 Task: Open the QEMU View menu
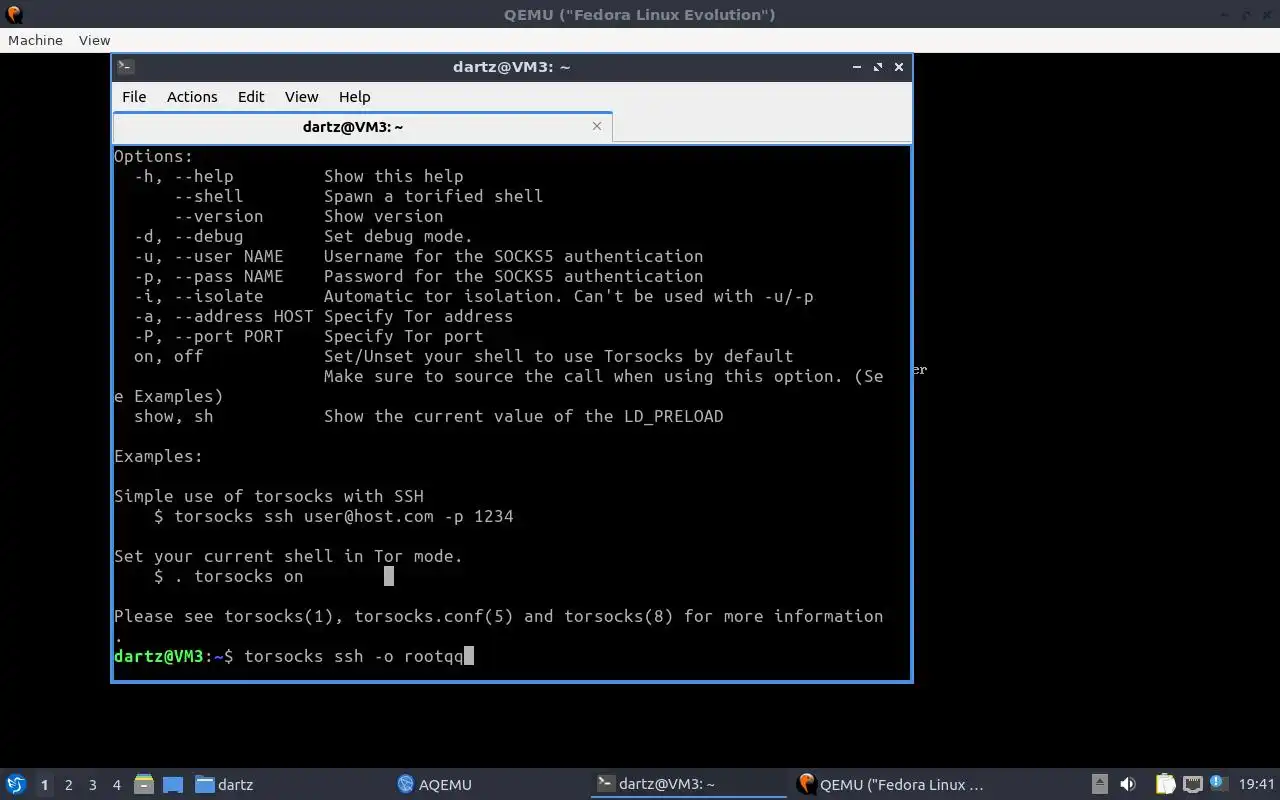click(94, 40)
